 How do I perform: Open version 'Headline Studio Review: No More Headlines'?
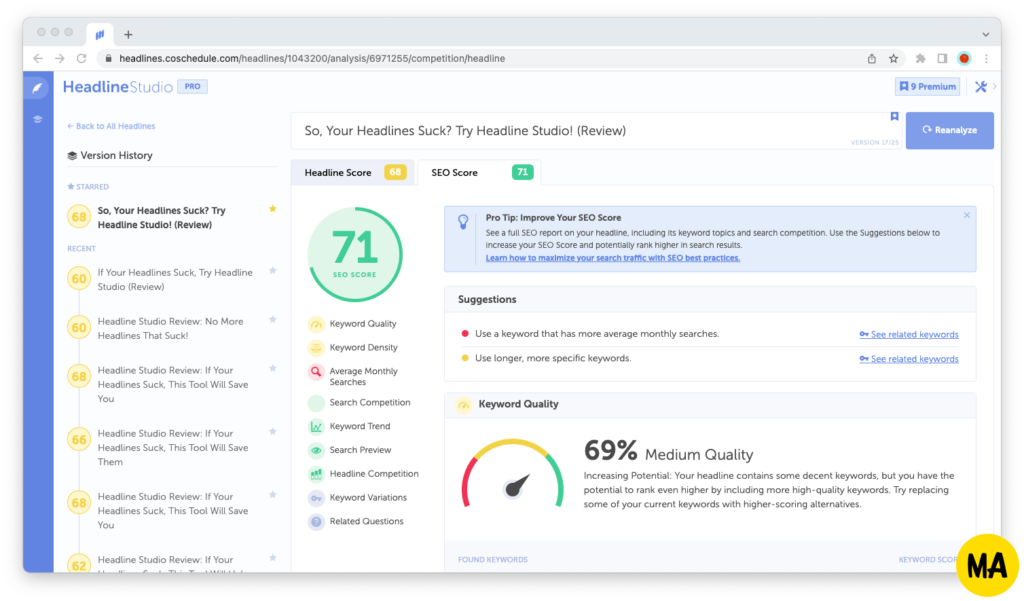coord(170,329)
